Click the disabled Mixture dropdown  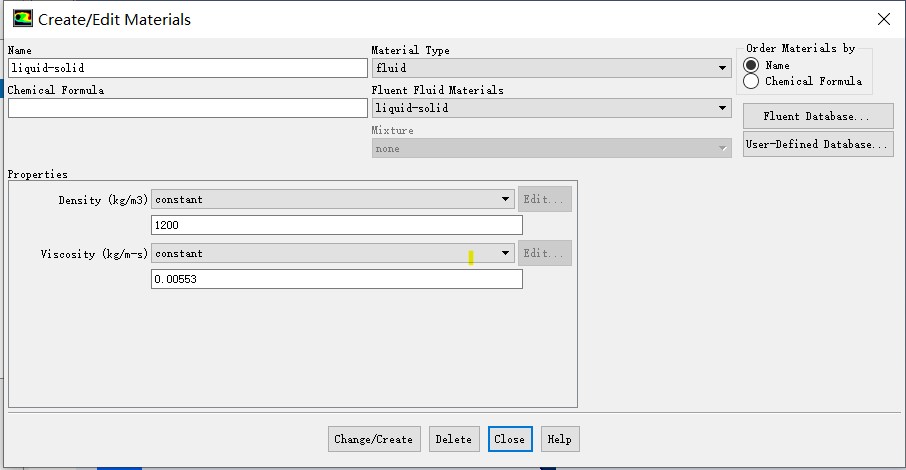click(551, 148)
